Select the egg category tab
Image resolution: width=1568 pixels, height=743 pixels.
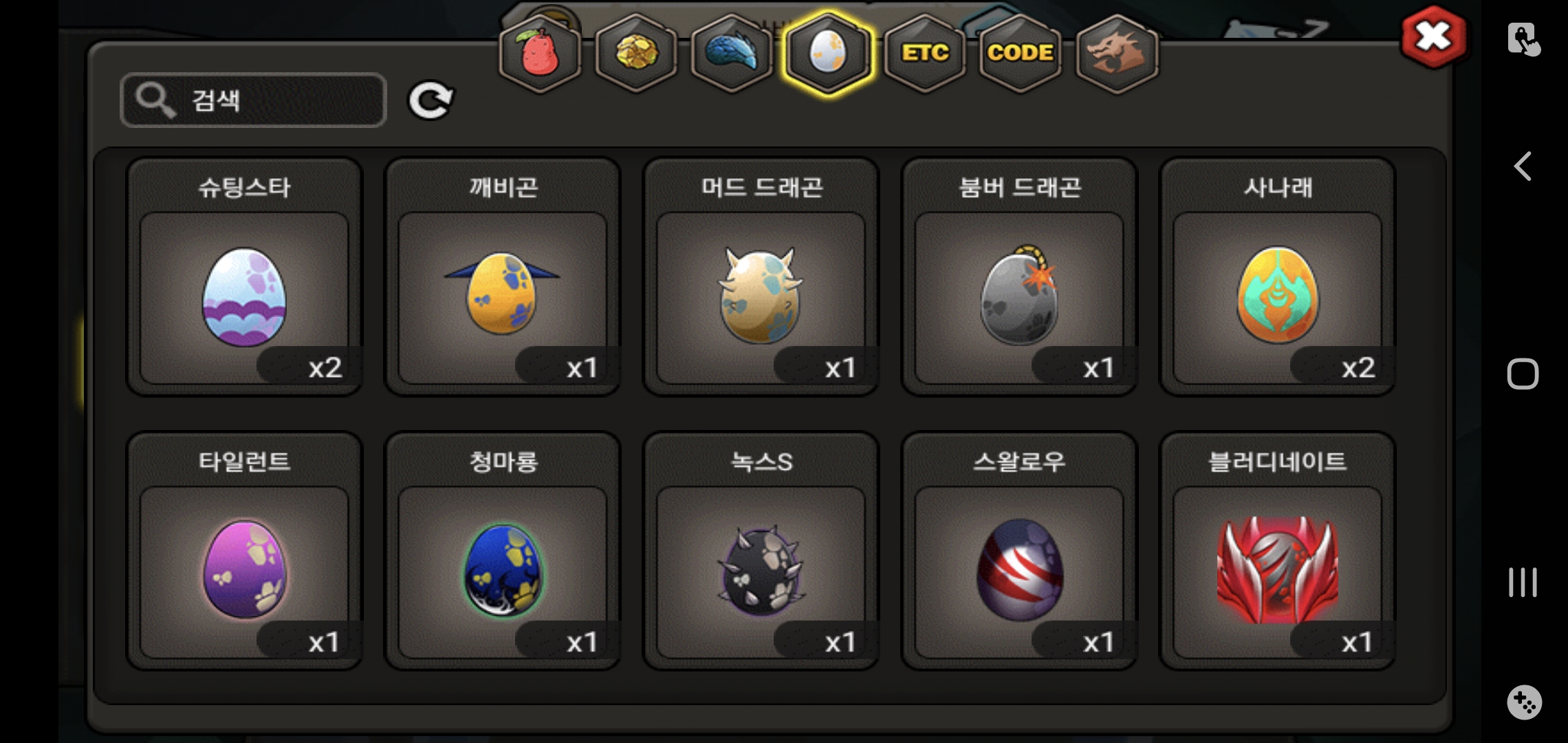pyautogui.click(x=828, y=53)
